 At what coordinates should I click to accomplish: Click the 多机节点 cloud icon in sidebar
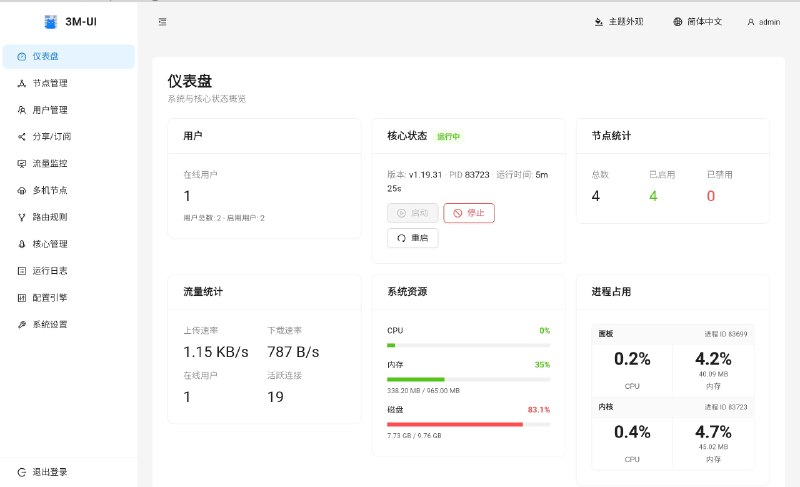coord(21,191)
